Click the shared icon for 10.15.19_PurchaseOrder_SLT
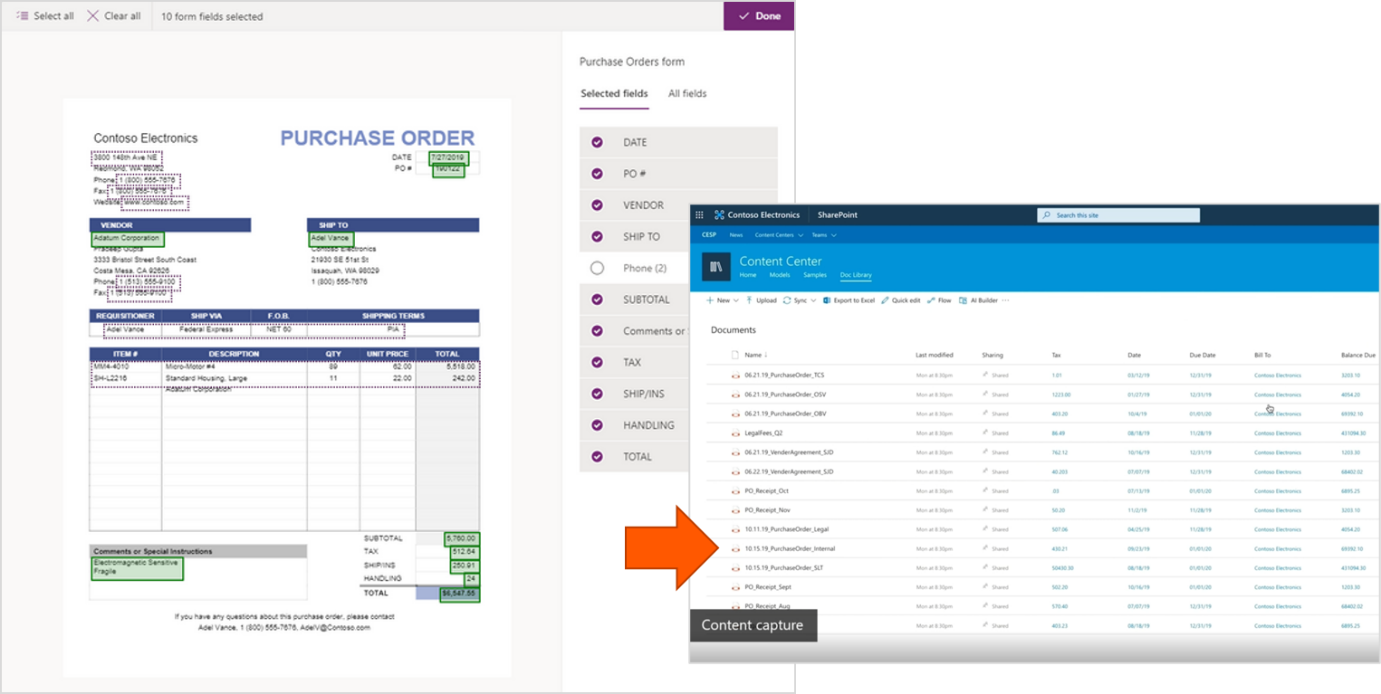The width and height of the screenshot is (1381, 694). pyautogui.click(x=986, y=568)
